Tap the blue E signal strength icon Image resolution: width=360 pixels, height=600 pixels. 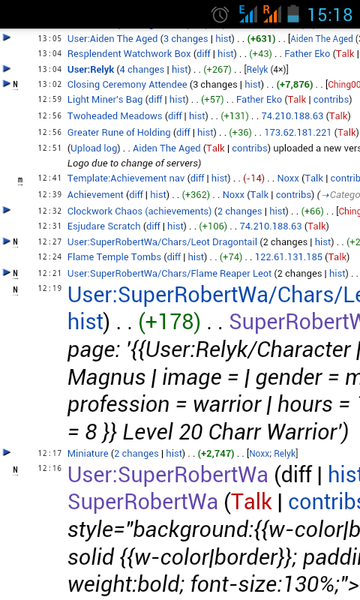point(248,14)
